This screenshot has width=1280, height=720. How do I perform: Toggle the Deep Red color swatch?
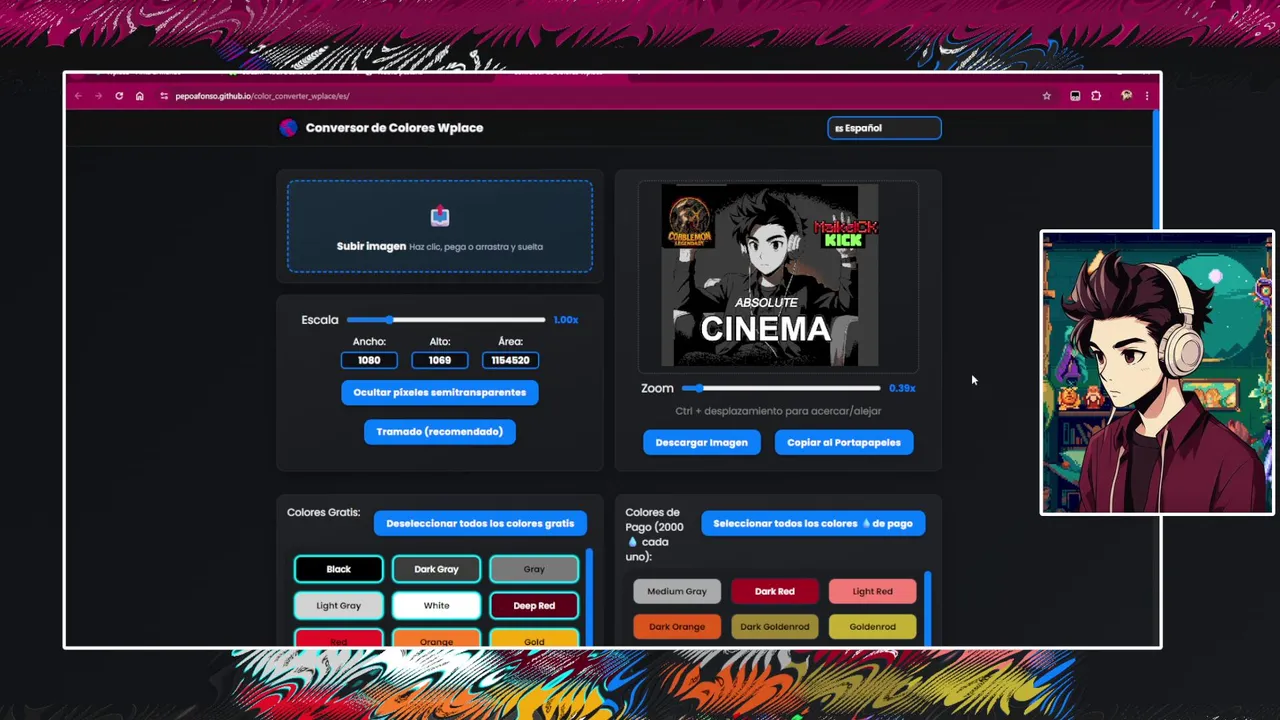click(x=534, y=605)
